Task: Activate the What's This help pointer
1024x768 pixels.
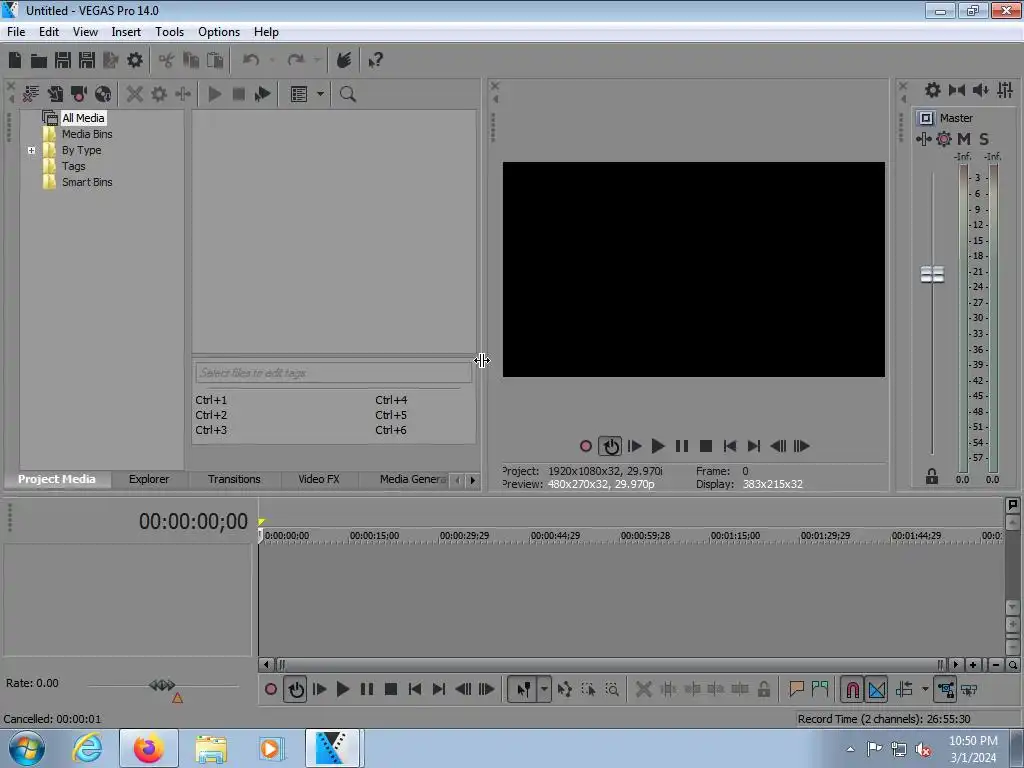Action: tap(375, 60)
